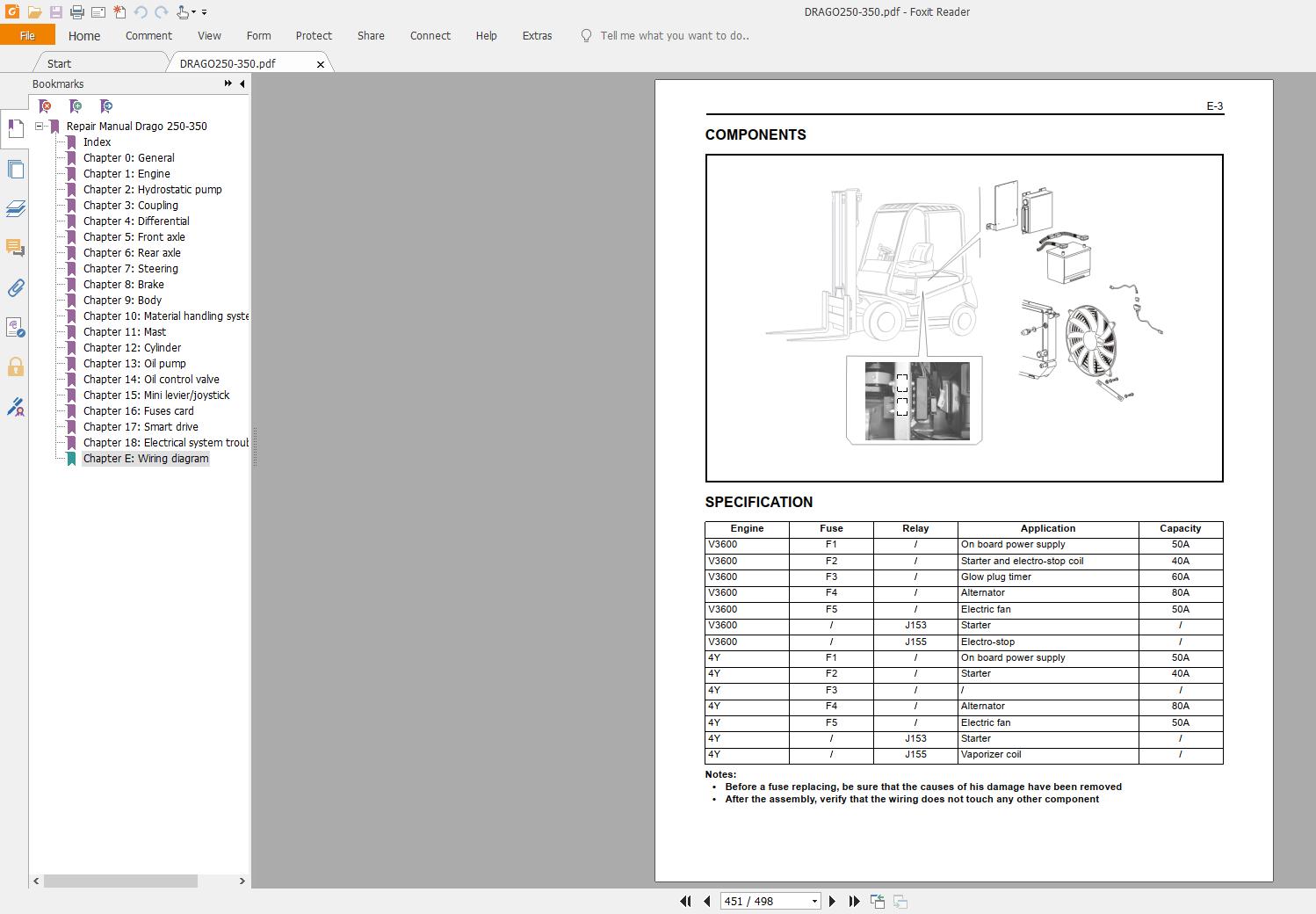Open Chapter 13: Oil pump bookmark
This screenshot has height=914, width=1316.
[134, 363]
